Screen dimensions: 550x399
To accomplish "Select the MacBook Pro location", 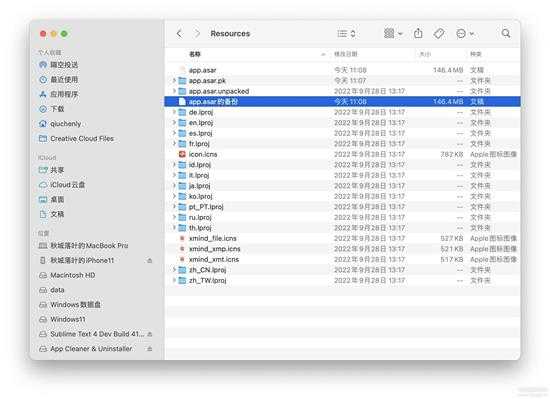I will point(83,246).
